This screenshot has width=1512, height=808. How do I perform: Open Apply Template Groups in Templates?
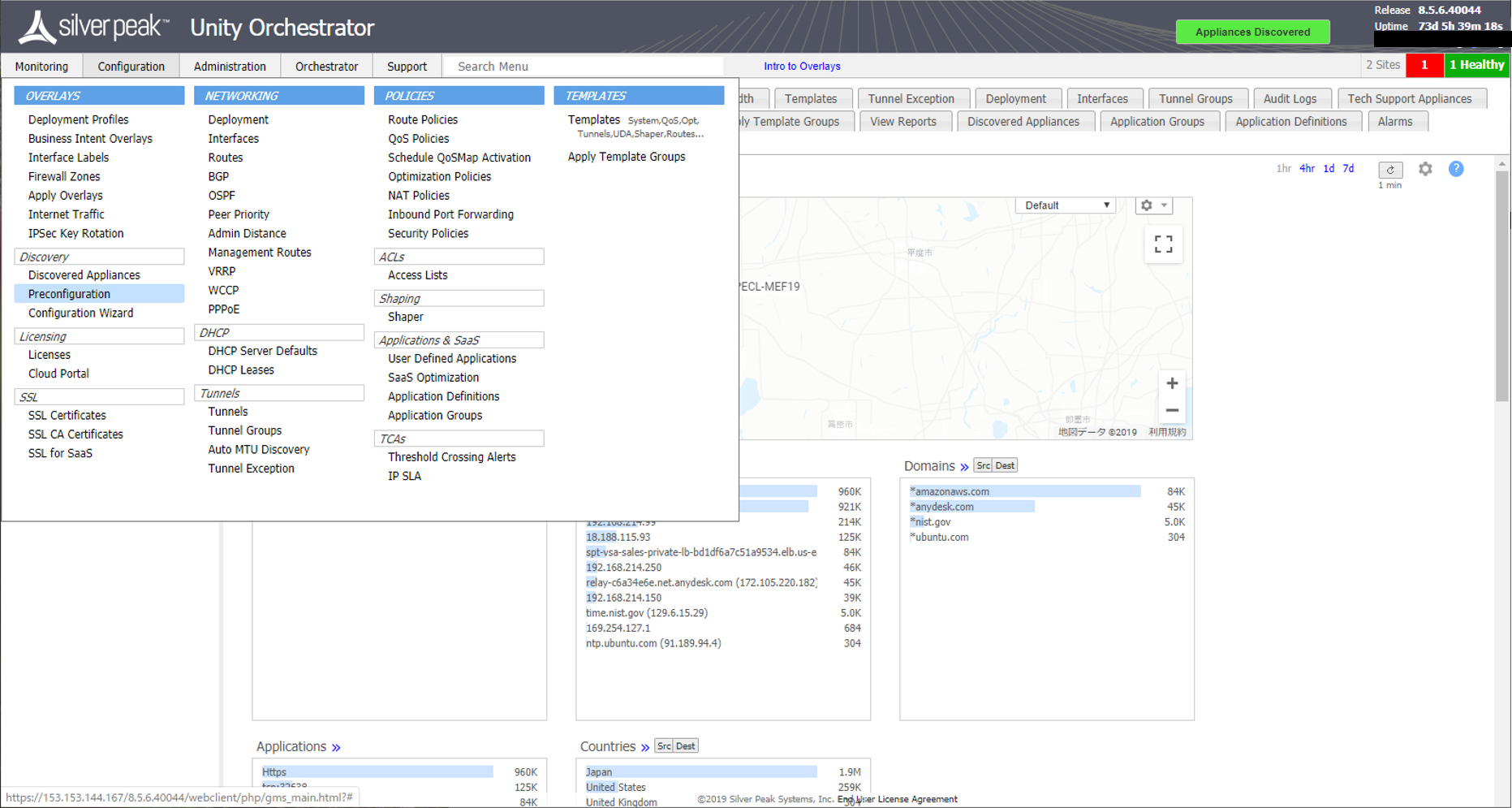coord(627,157)
